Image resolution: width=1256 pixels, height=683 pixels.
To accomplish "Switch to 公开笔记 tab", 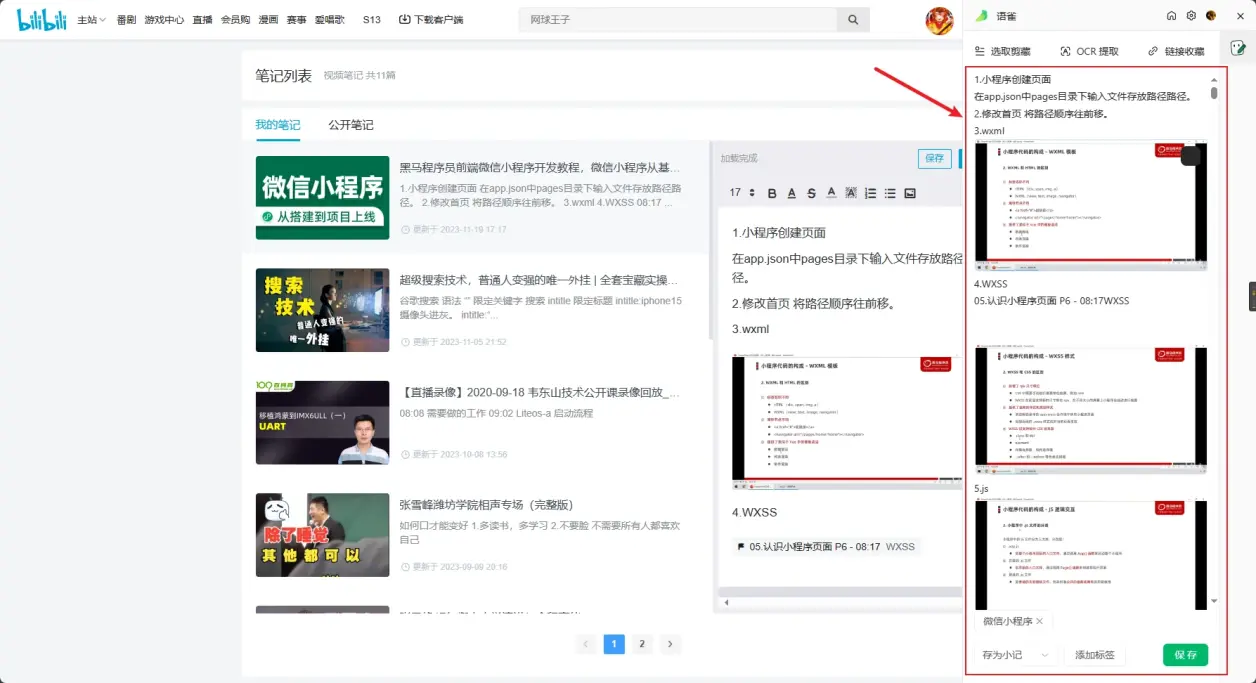I will 351,125.
